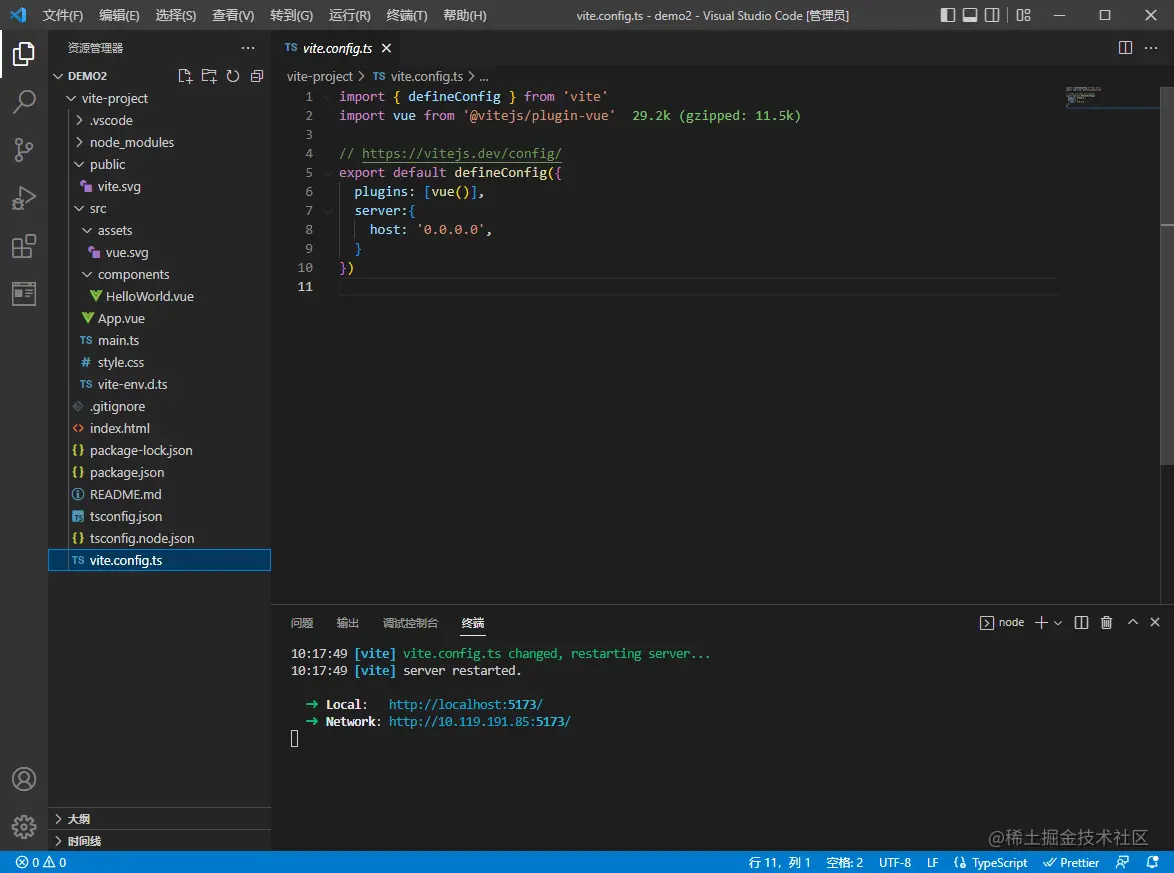Expand the node_modules folder
This screenshot has width=1174, height=873.
click(x=131, y=142)
